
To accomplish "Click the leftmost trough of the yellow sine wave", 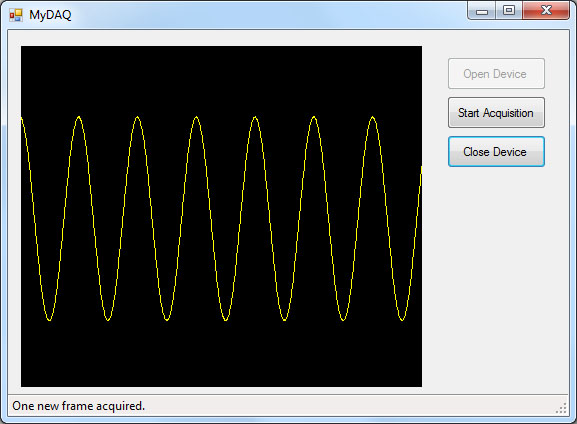I will point(49,319).
